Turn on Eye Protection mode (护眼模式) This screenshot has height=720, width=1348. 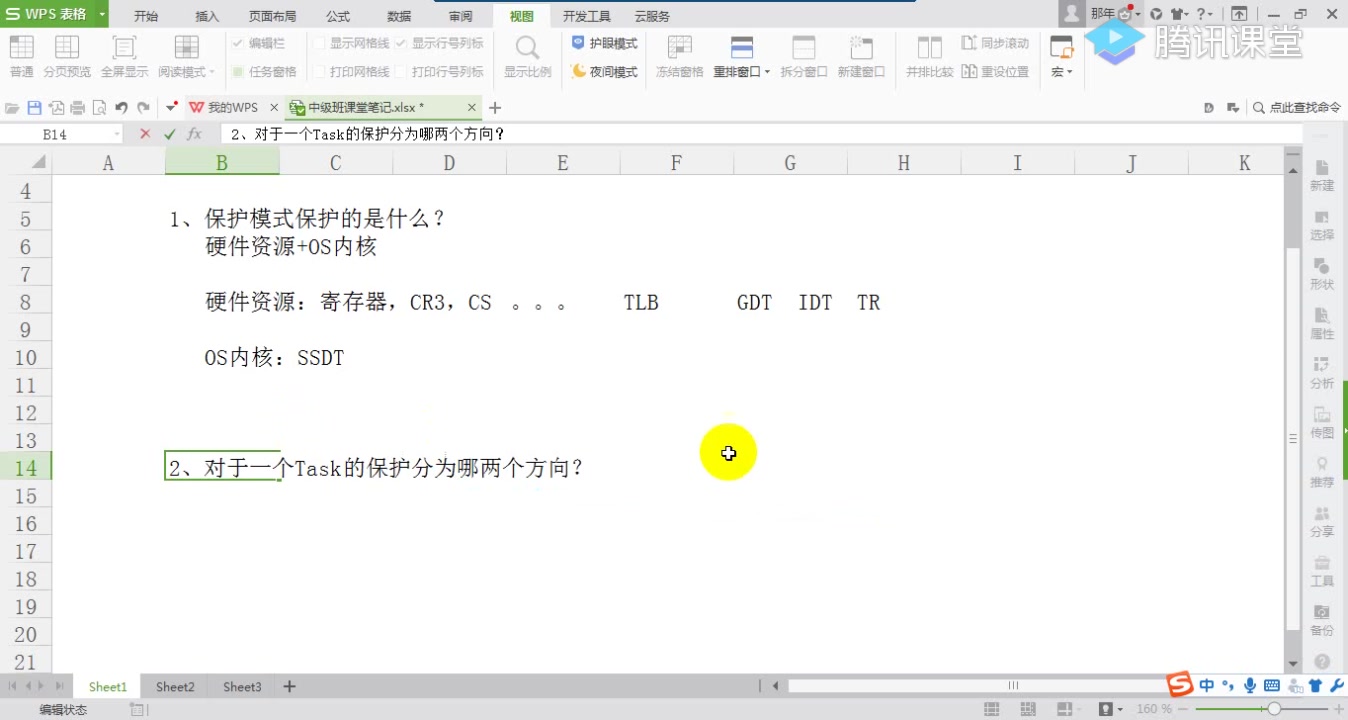[x=605, y=44]
